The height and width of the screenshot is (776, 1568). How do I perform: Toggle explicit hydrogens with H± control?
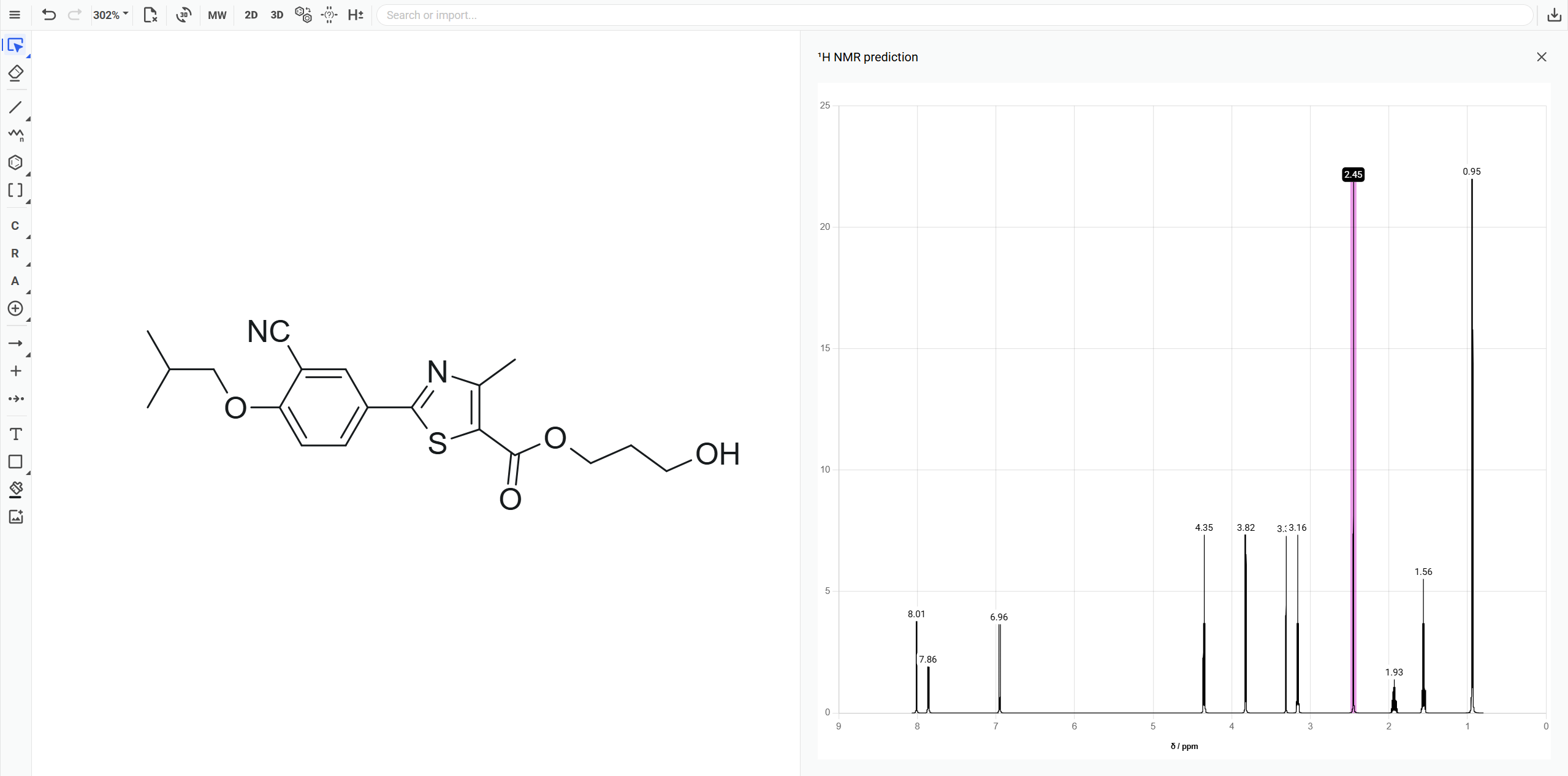(x=356, y=15)
